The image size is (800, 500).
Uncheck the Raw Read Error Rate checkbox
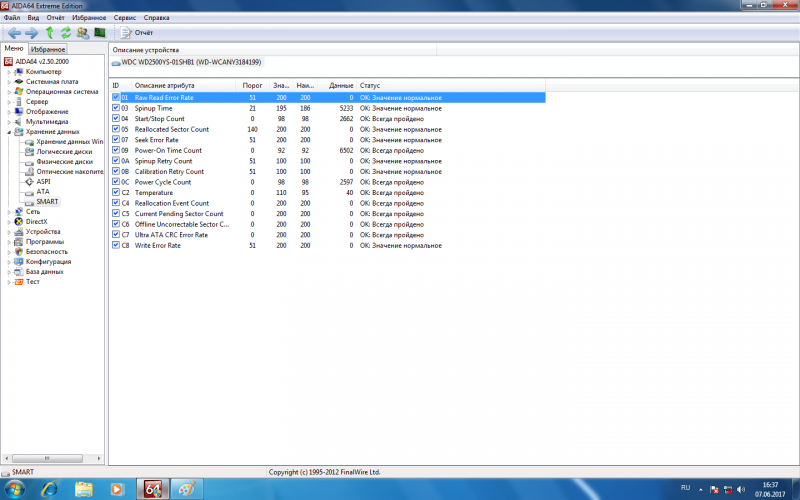coord(116,98)
